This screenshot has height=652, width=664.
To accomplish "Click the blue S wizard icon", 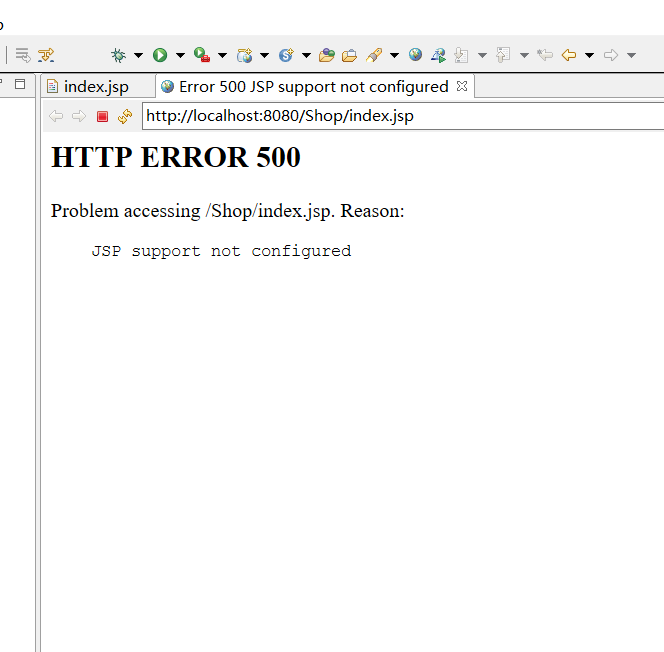I will pos(286,55).
